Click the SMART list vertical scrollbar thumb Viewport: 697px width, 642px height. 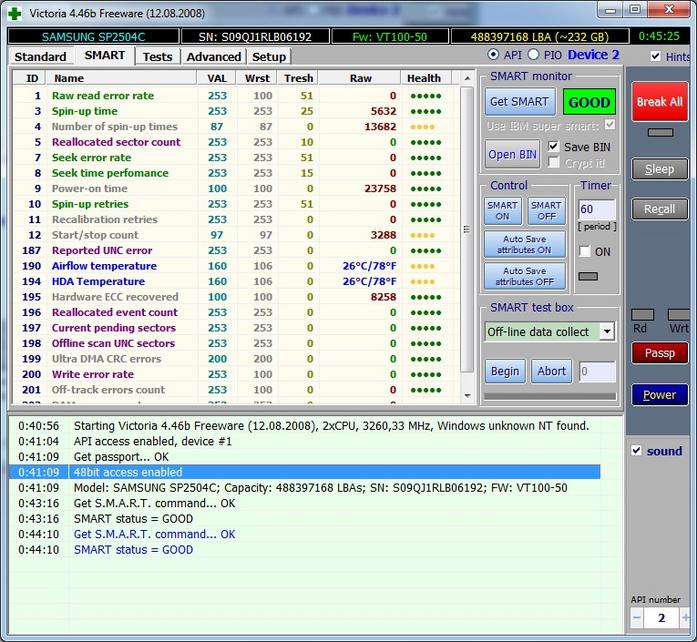click(x=467, y=229)
